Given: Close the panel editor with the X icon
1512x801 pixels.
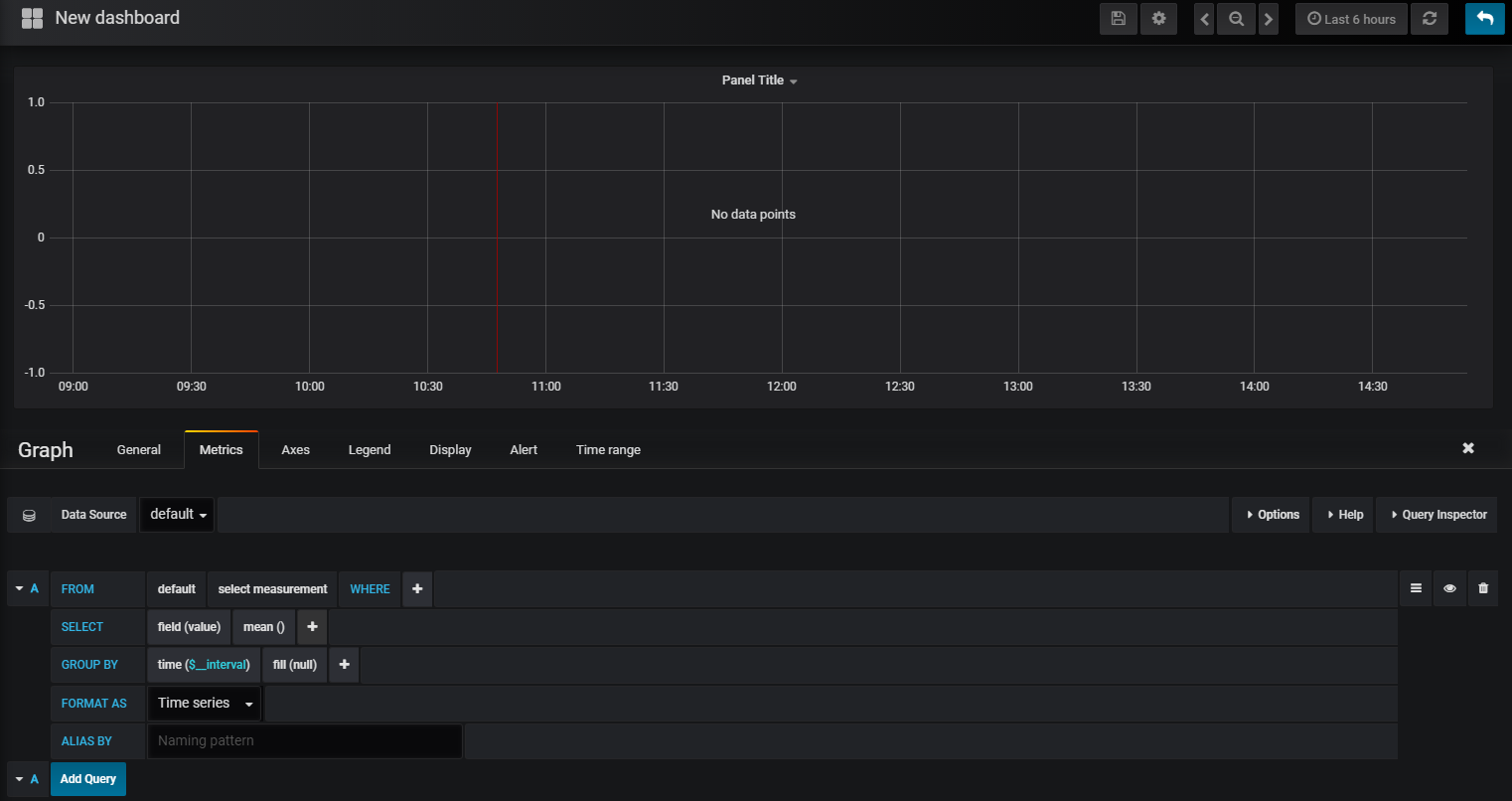Looking at the screenshot, I should coord(1468,448).
